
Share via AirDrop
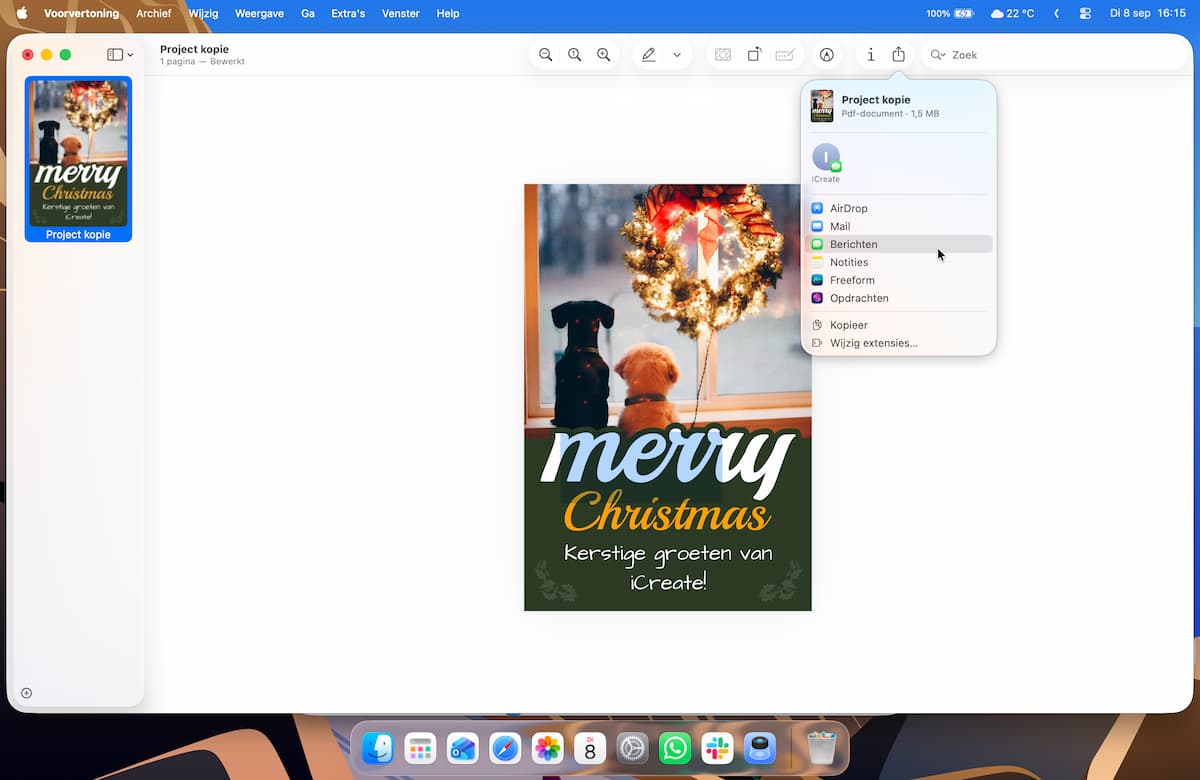(x=898, y=208)
